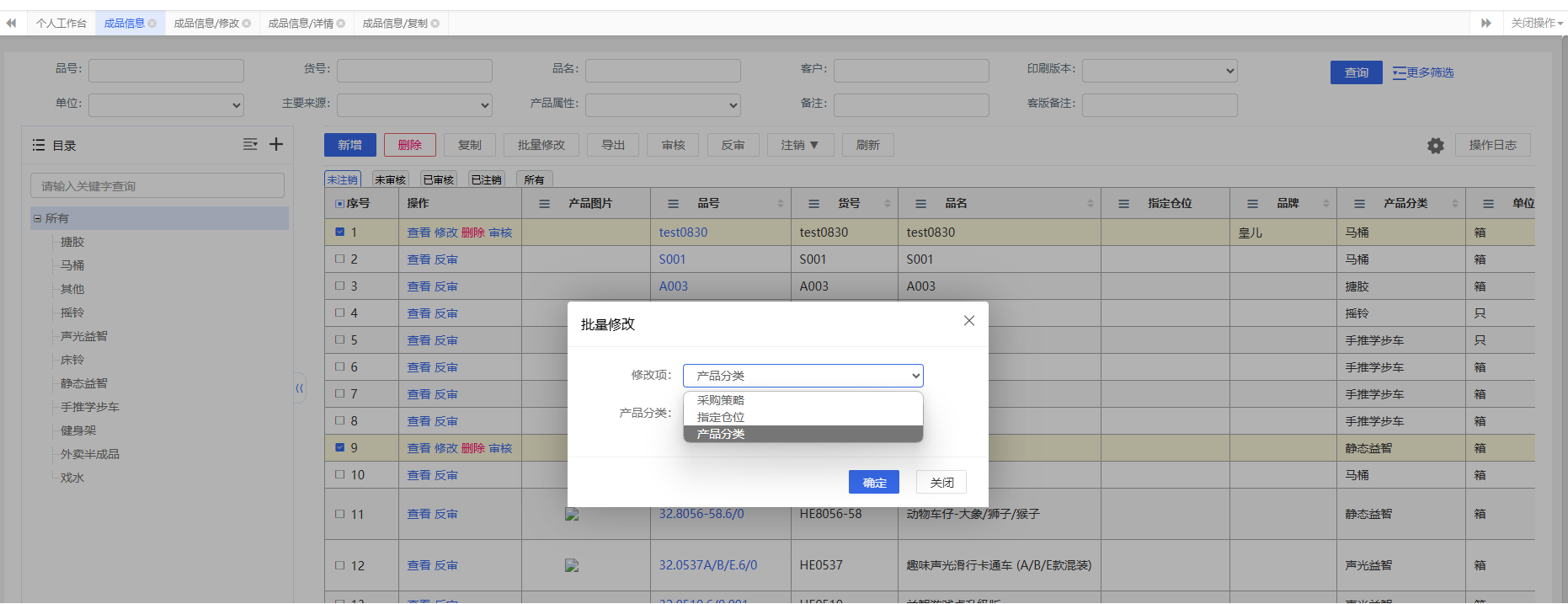1568x604 pixels.
Task: Switch to 已注销 filter tab
Action: (x=487, y=179)
